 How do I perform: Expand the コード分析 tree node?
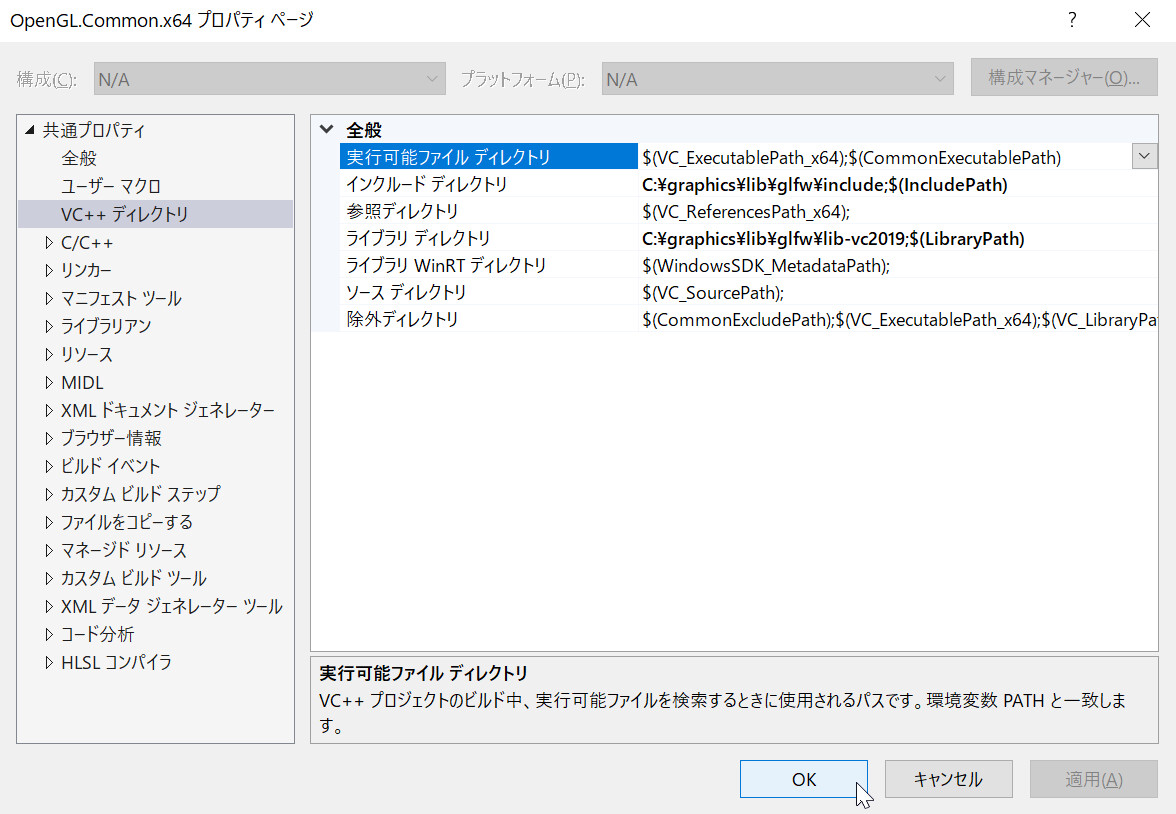pyautogui.click(x=49, y=634)
